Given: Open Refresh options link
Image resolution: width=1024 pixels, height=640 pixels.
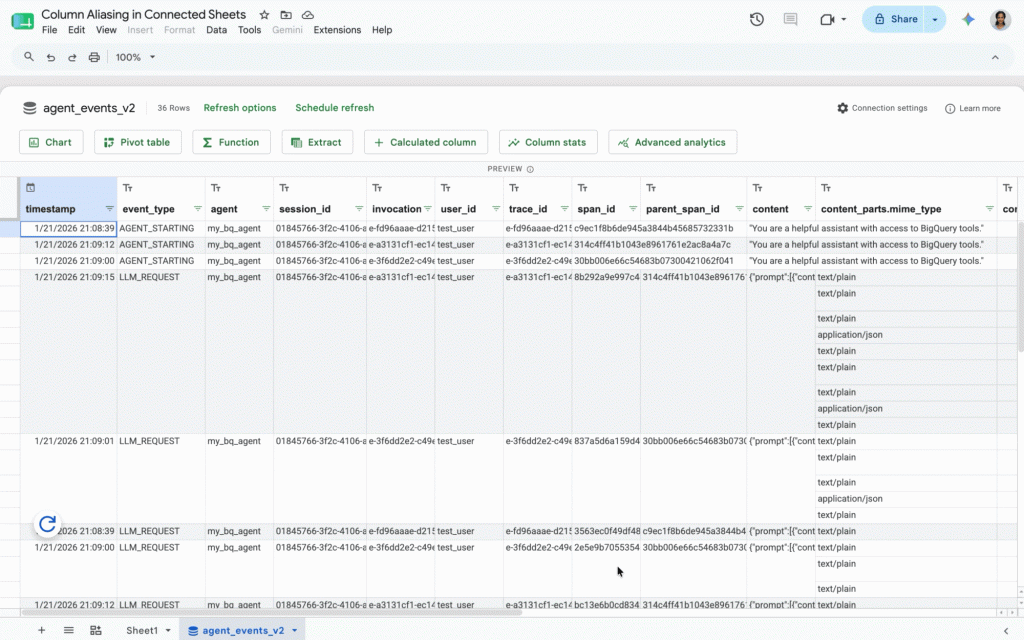Looking at the screenshot, I should (x=240, y=108).
